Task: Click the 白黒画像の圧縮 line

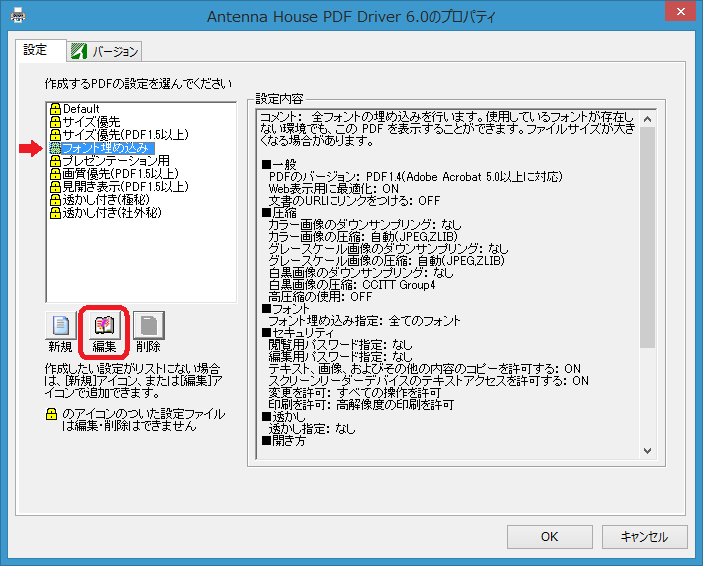Action: (x=352, y=285)
